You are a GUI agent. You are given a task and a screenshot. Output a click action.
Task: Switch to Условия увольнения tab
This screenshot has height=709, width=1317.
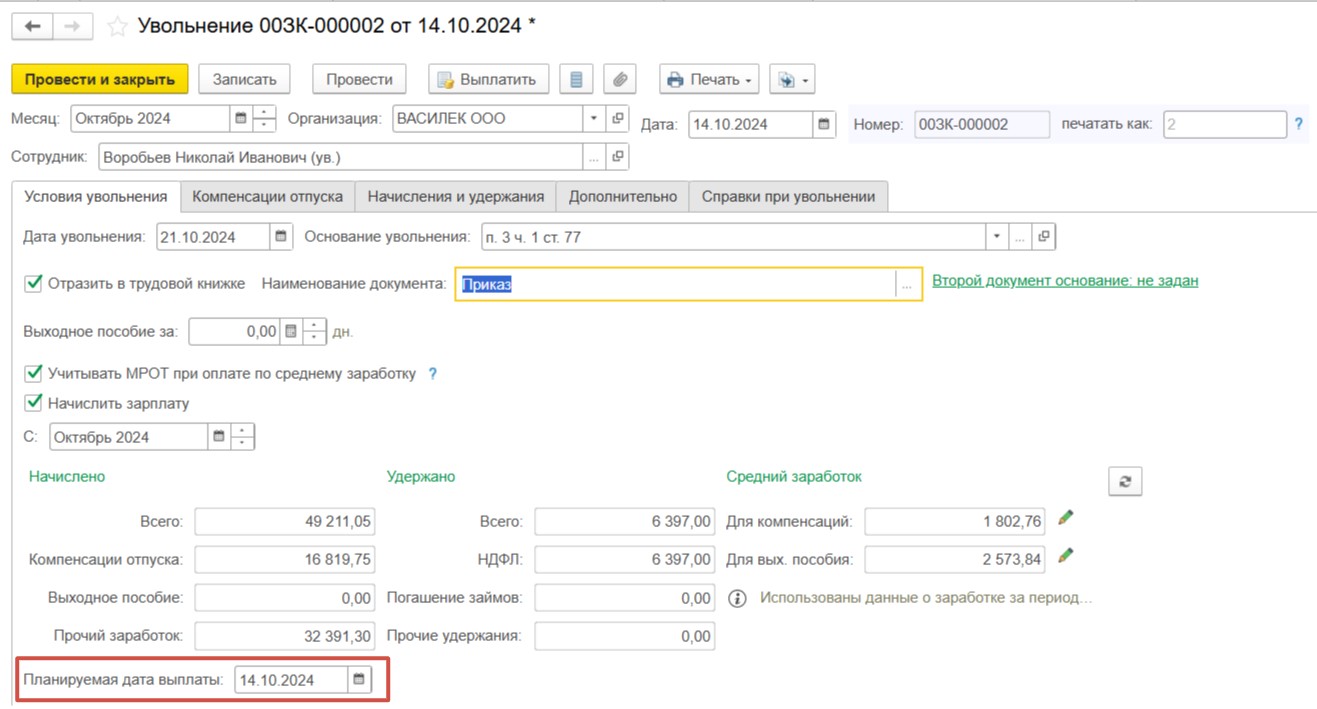tap(96, 197)
